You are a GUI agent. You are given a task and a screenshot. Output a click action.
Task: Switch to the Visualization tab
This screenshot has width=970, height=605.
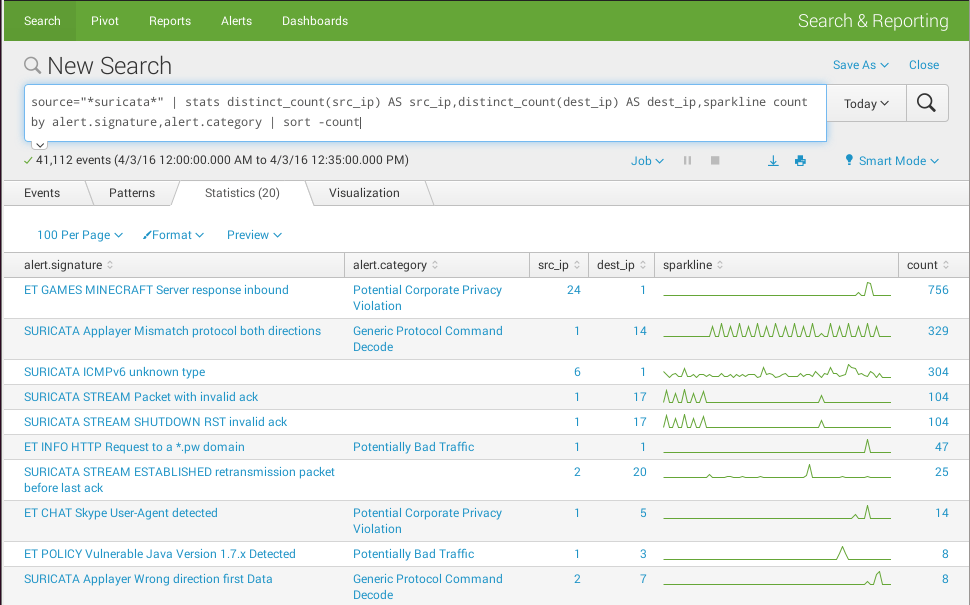tap(364, 193)
